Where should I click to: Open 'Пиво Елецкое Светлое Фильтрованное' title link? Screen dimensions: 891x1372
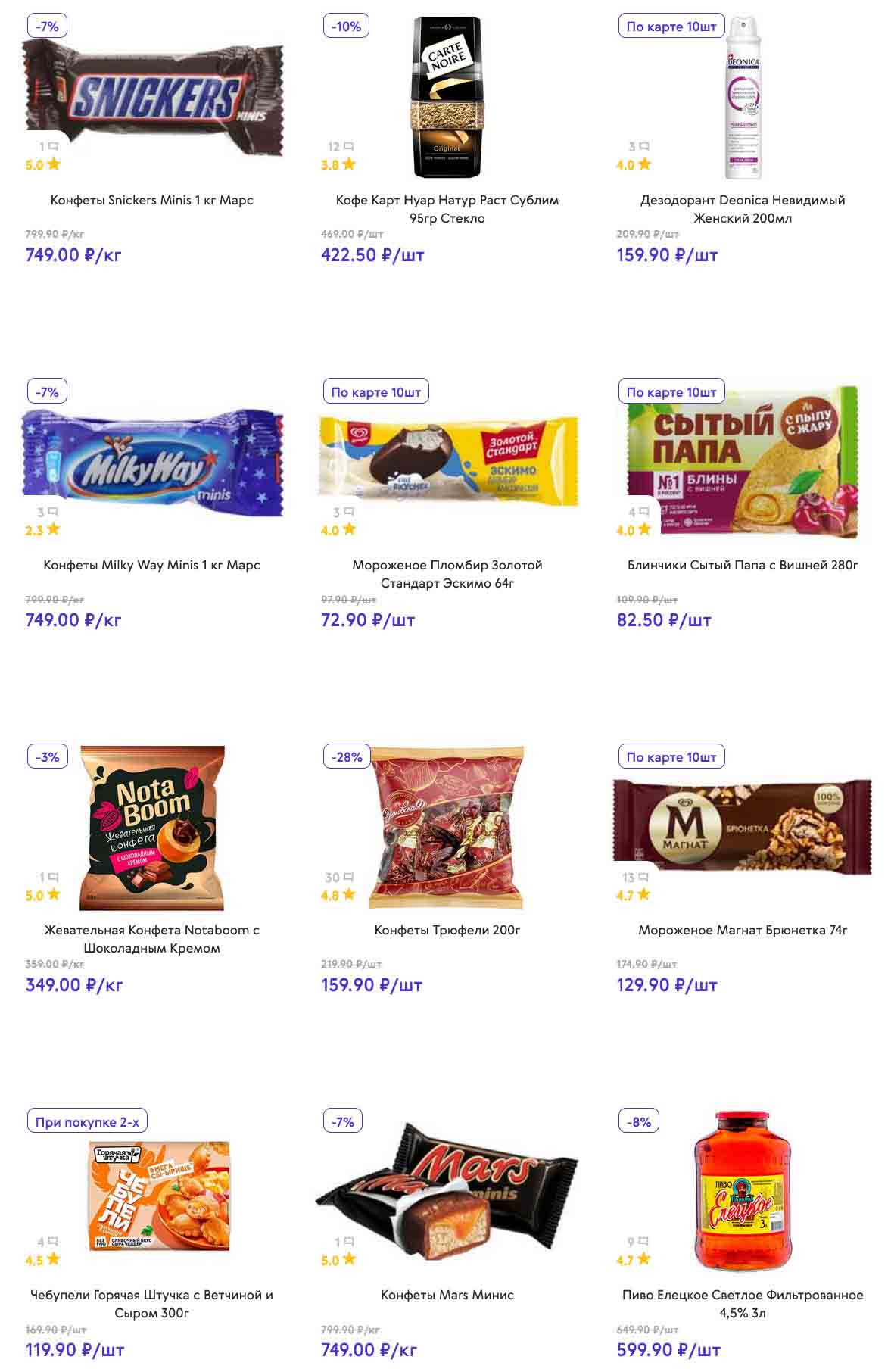click(742, 1304)
